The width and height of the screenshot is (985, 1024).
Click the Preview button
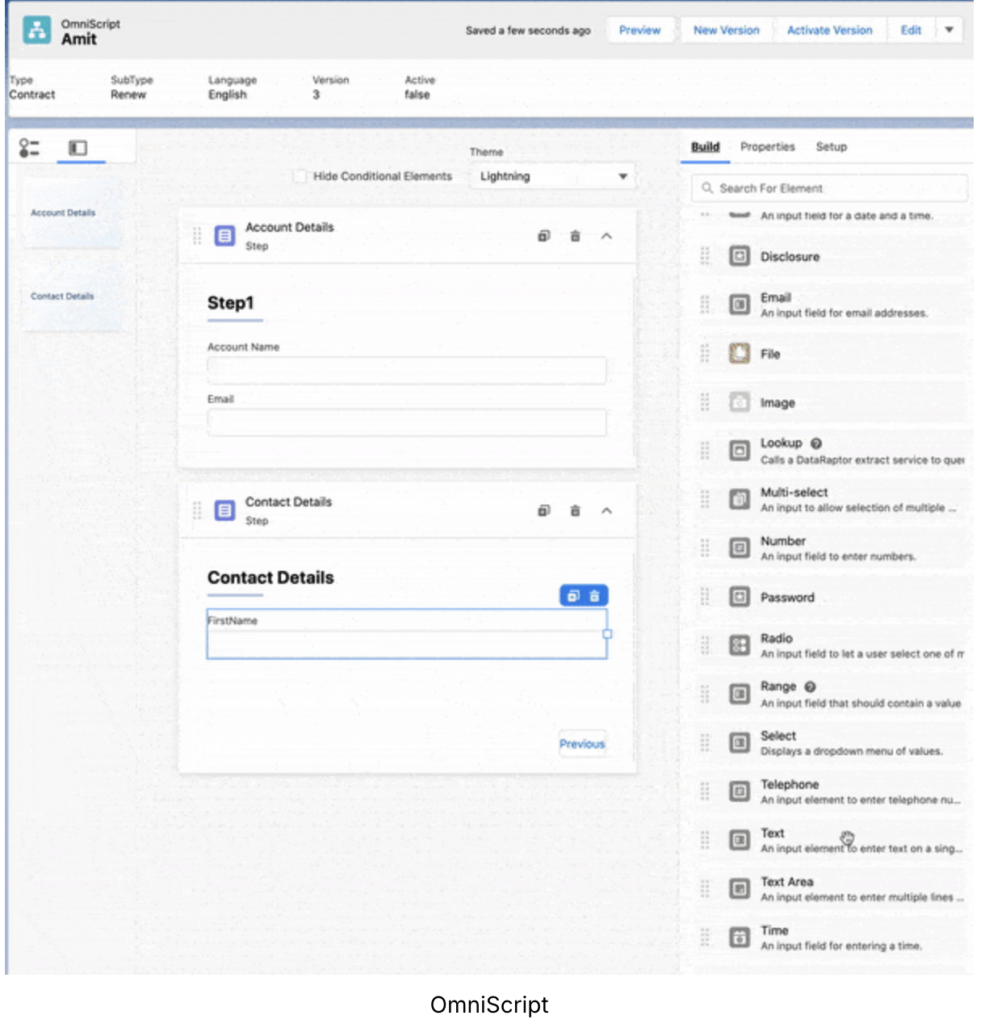click(639, 30)
